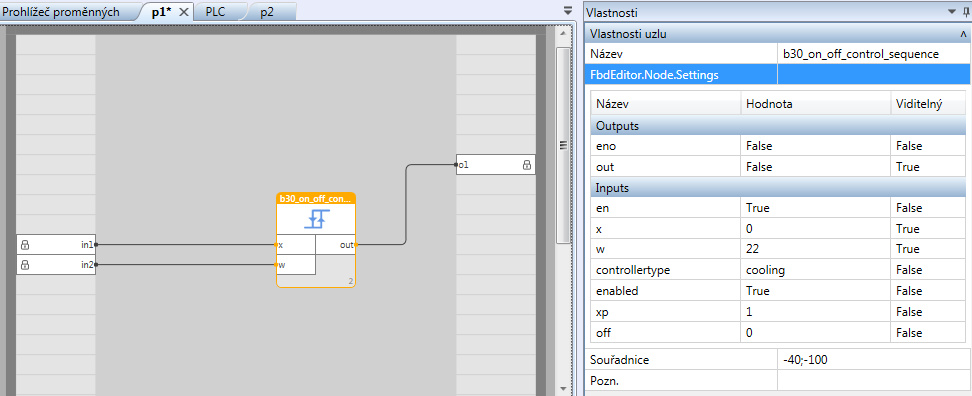972x396 pixels.
Task: Toggle enabled visibility False cell
Action: pos(928,291)
